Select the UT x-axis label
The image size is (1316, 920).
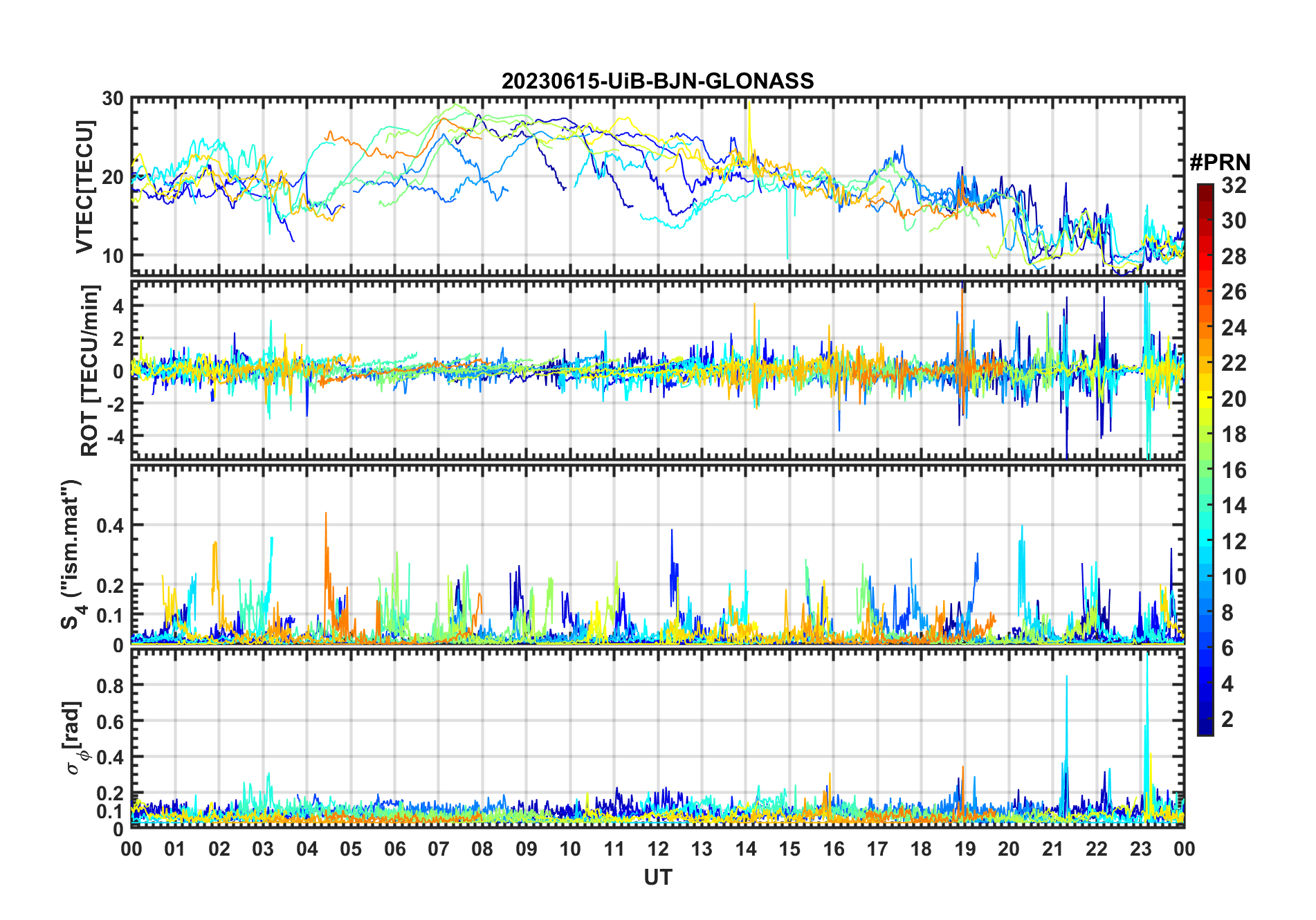[657, 877]
